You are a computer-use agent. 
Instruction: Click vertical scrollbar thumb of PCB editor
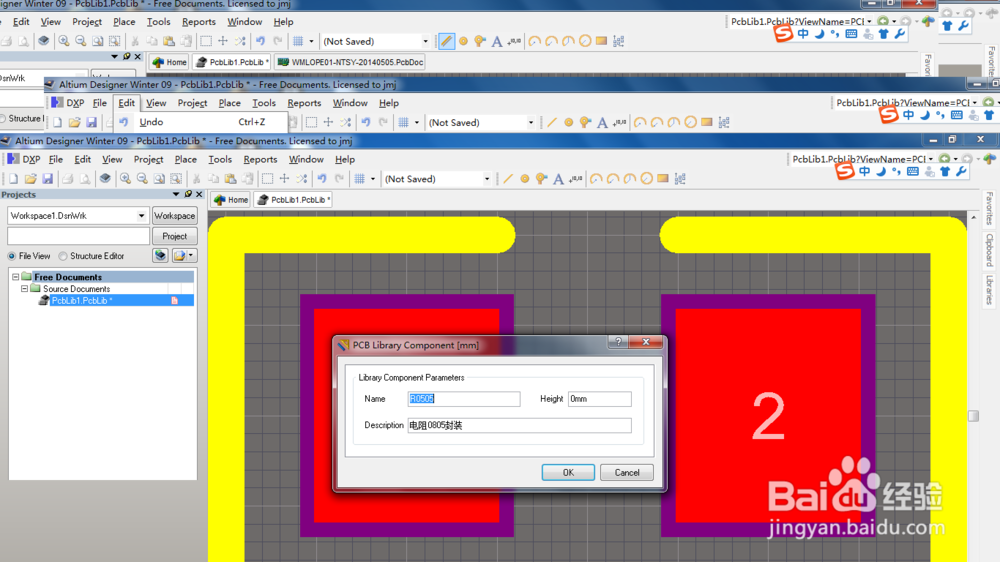point(973,416)
